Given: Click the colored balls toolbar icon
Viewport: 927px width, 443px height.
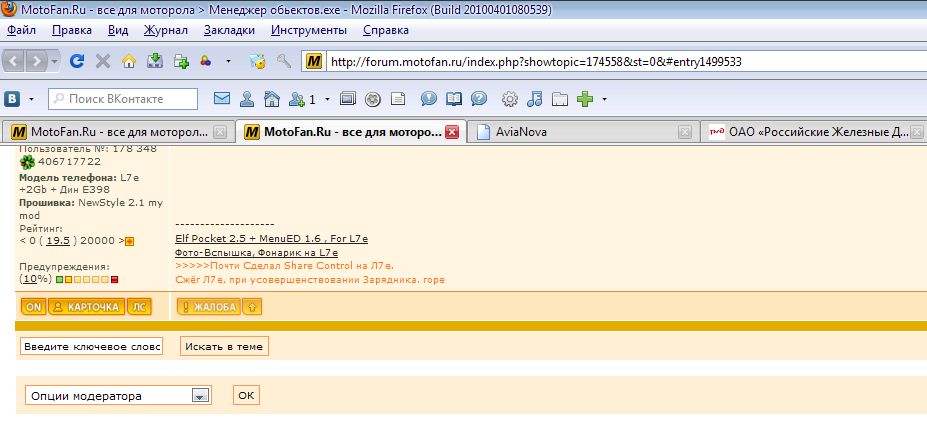Looking at the screenshot, I should (206, 60).
